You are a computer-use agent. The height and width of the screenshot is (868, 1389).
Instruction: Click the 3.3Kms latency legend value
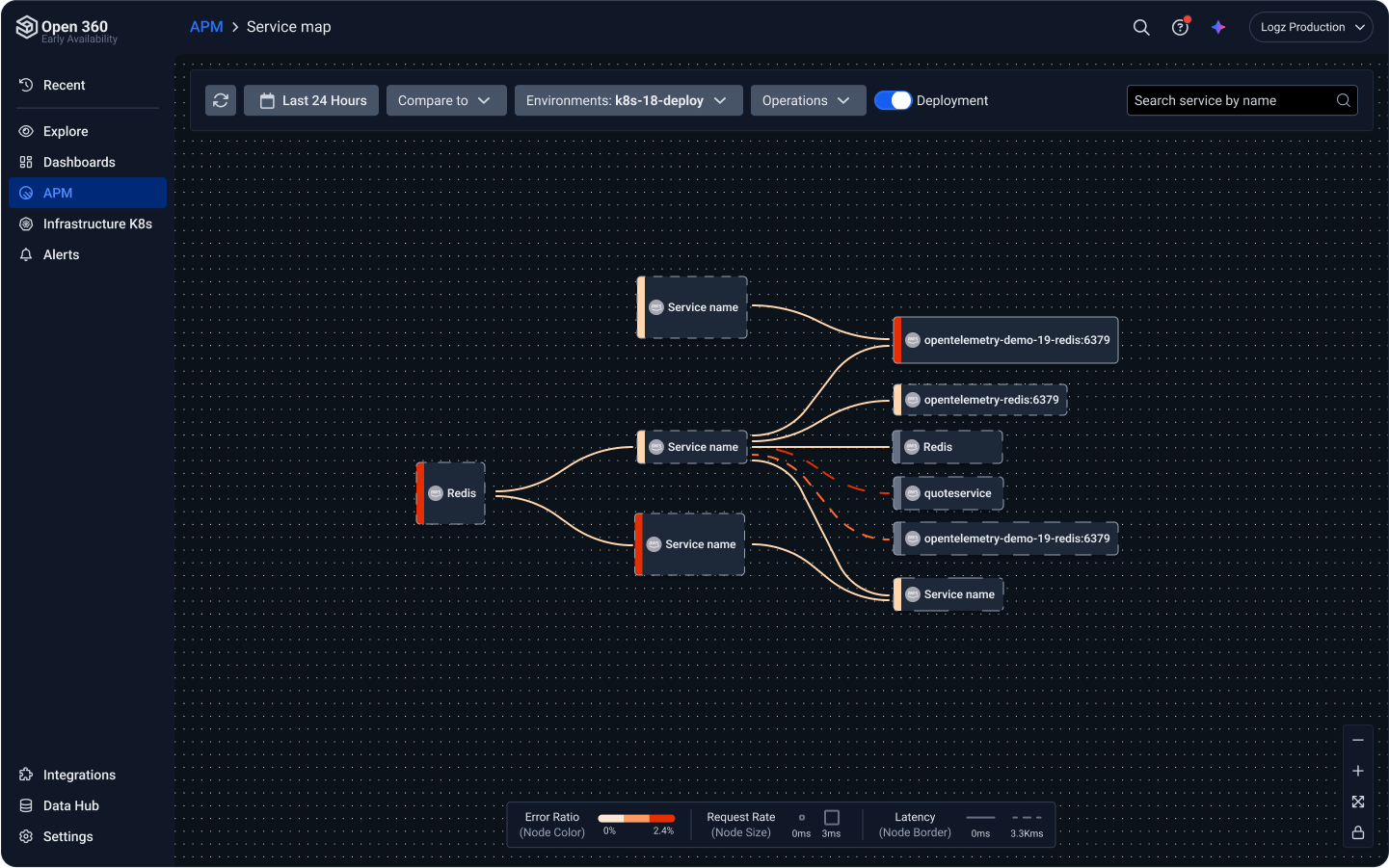pos(1027,833)
